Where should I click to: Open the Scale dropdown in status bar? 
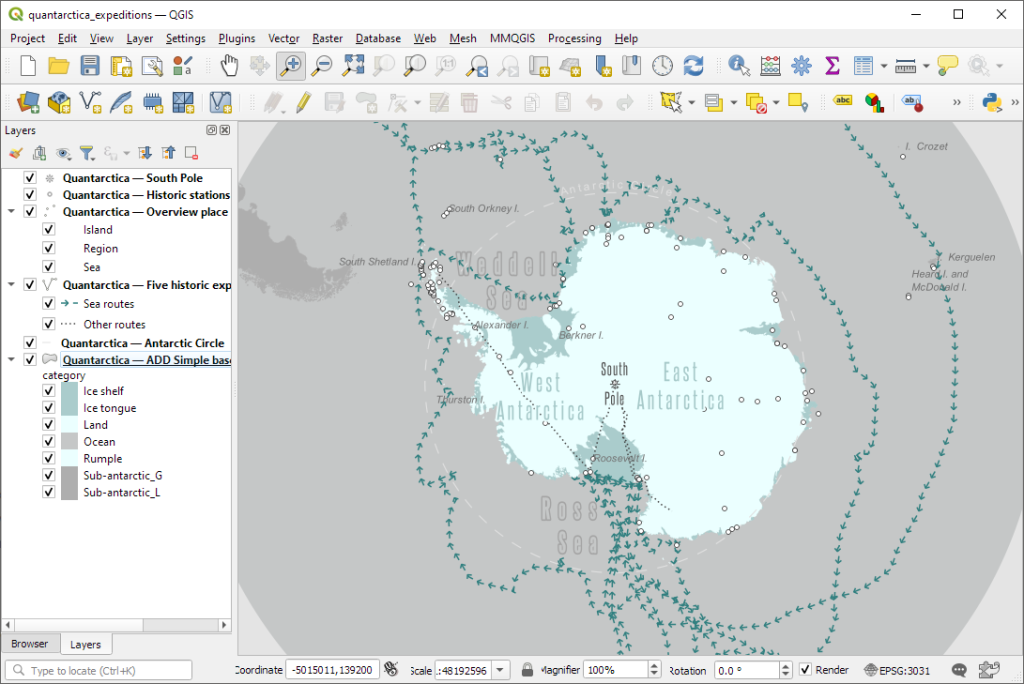(500, 670)
